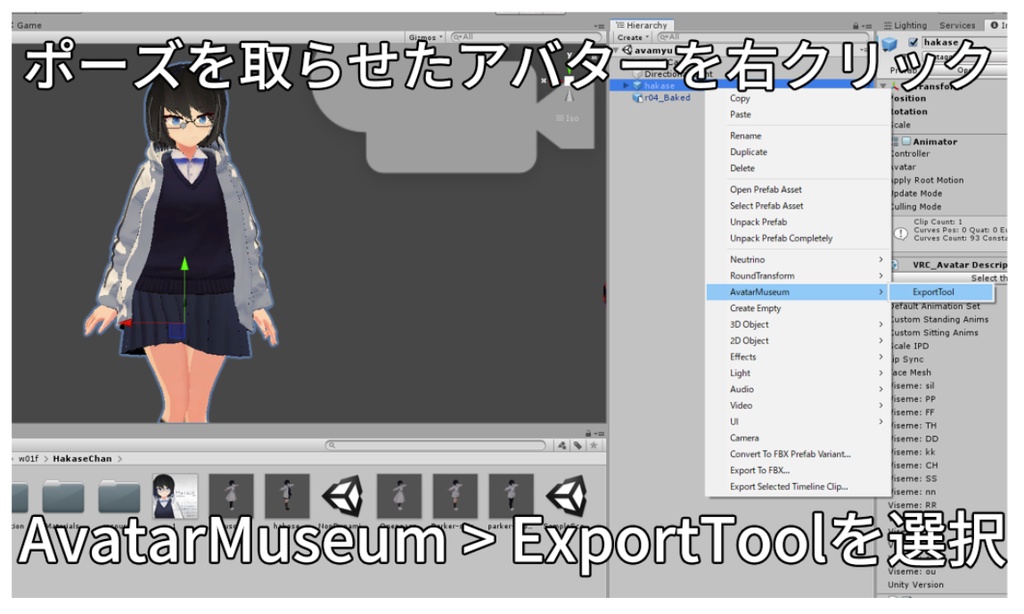Focus the Project panel search field
This screenshot has height=614, width=1024.
pyautogui.click(x=436, y=445)
